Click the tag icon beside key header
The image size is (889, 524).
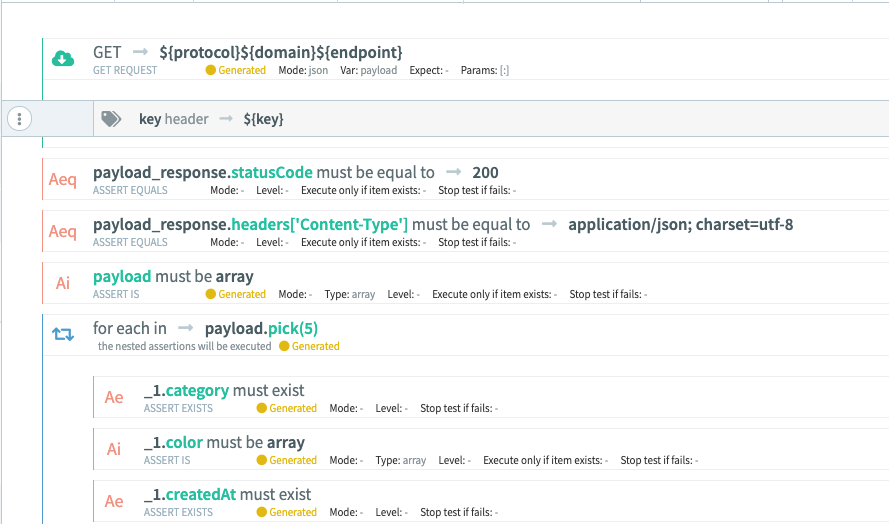112,119
